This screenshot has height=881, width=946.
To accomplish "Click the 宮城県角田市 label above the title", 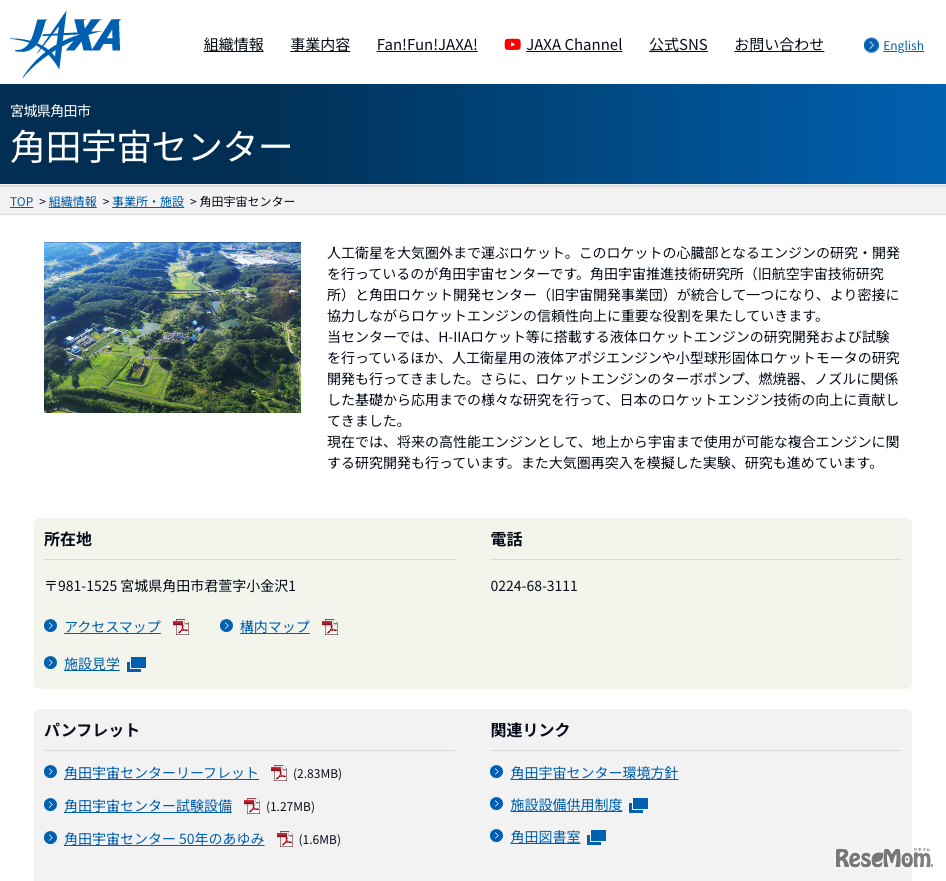I will tap(50, 111).
